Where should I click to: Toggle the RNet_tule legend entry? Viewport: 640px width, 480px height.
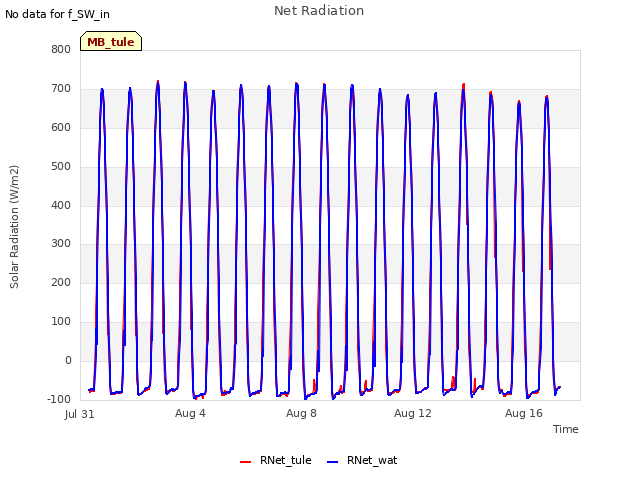coord(276,460)
